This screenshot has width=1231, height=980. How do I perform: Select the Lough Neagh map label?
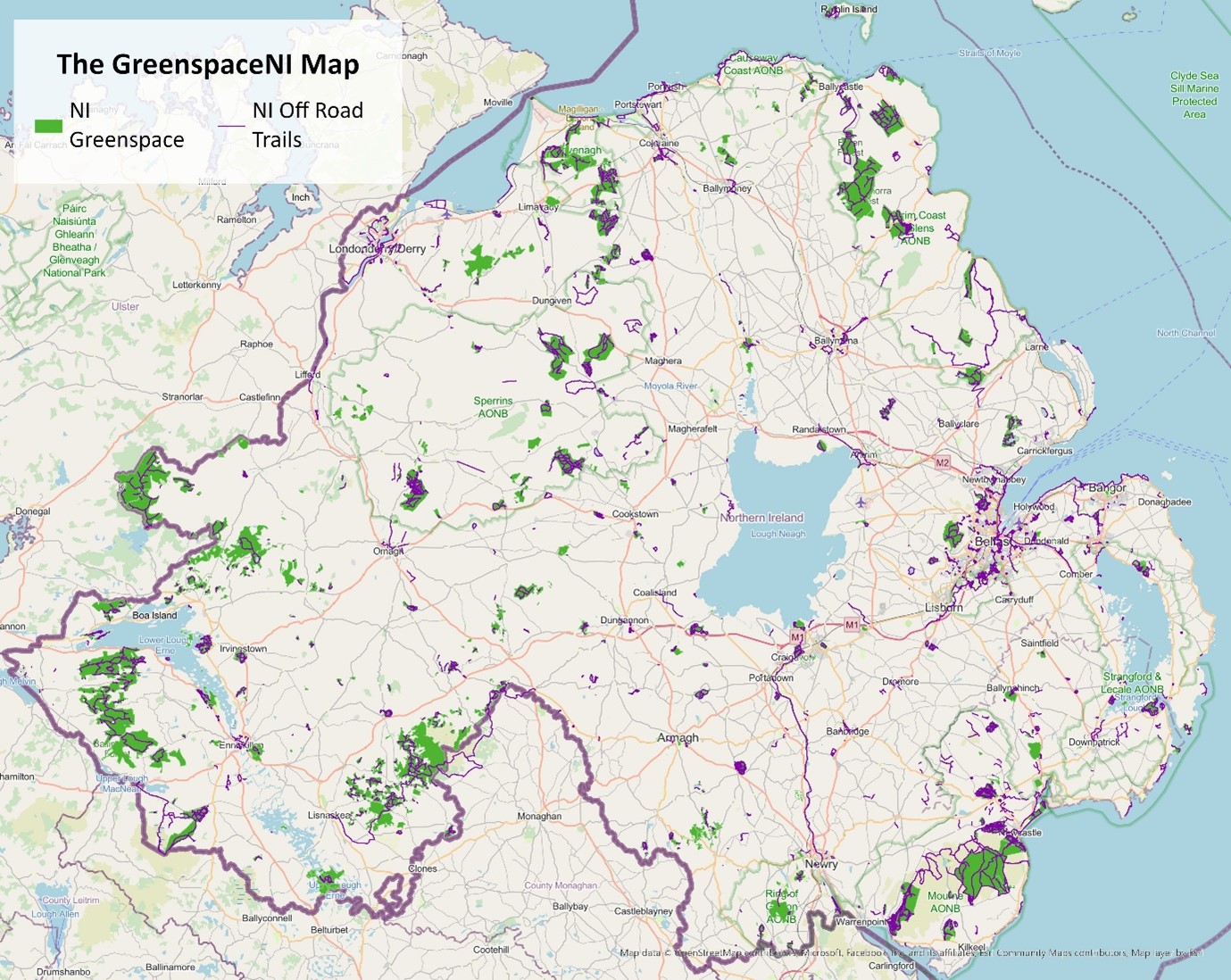pos(778,534)
